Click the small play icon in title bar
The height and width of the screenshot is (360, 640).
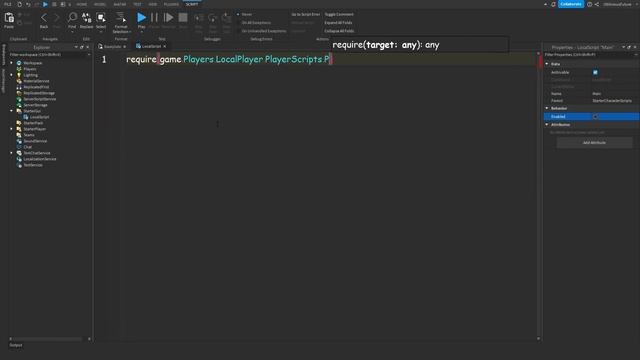pyautogui.click(x=45, y=4)
